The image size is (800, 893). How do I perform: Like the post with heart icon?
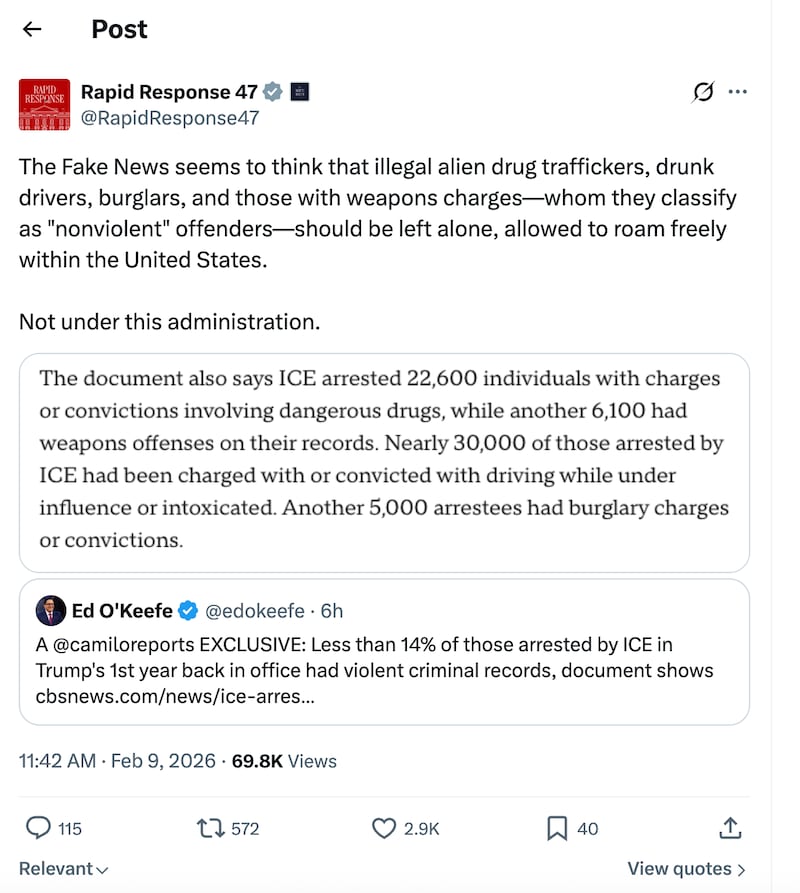pos(385,828)
